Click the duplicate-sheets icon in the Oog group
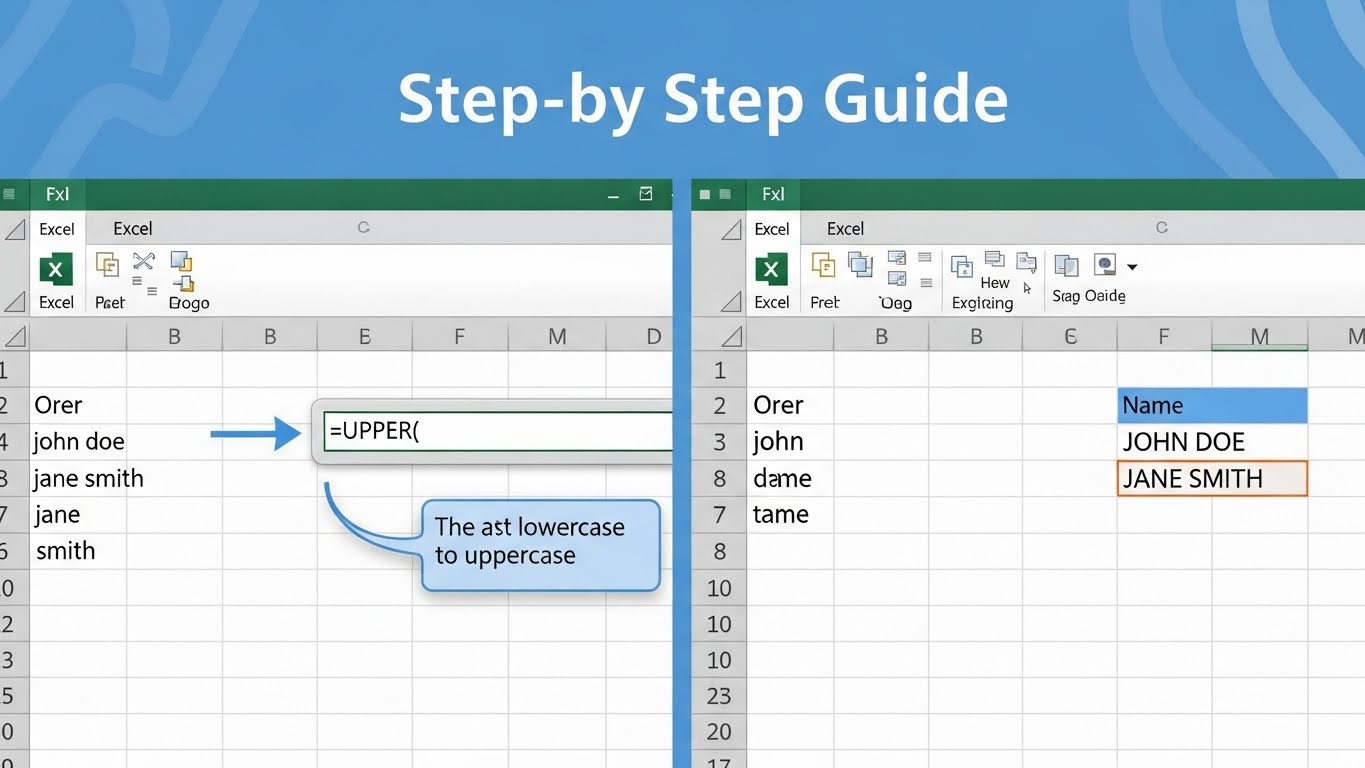The image size is (1365, 768). [x=861, y=265]
